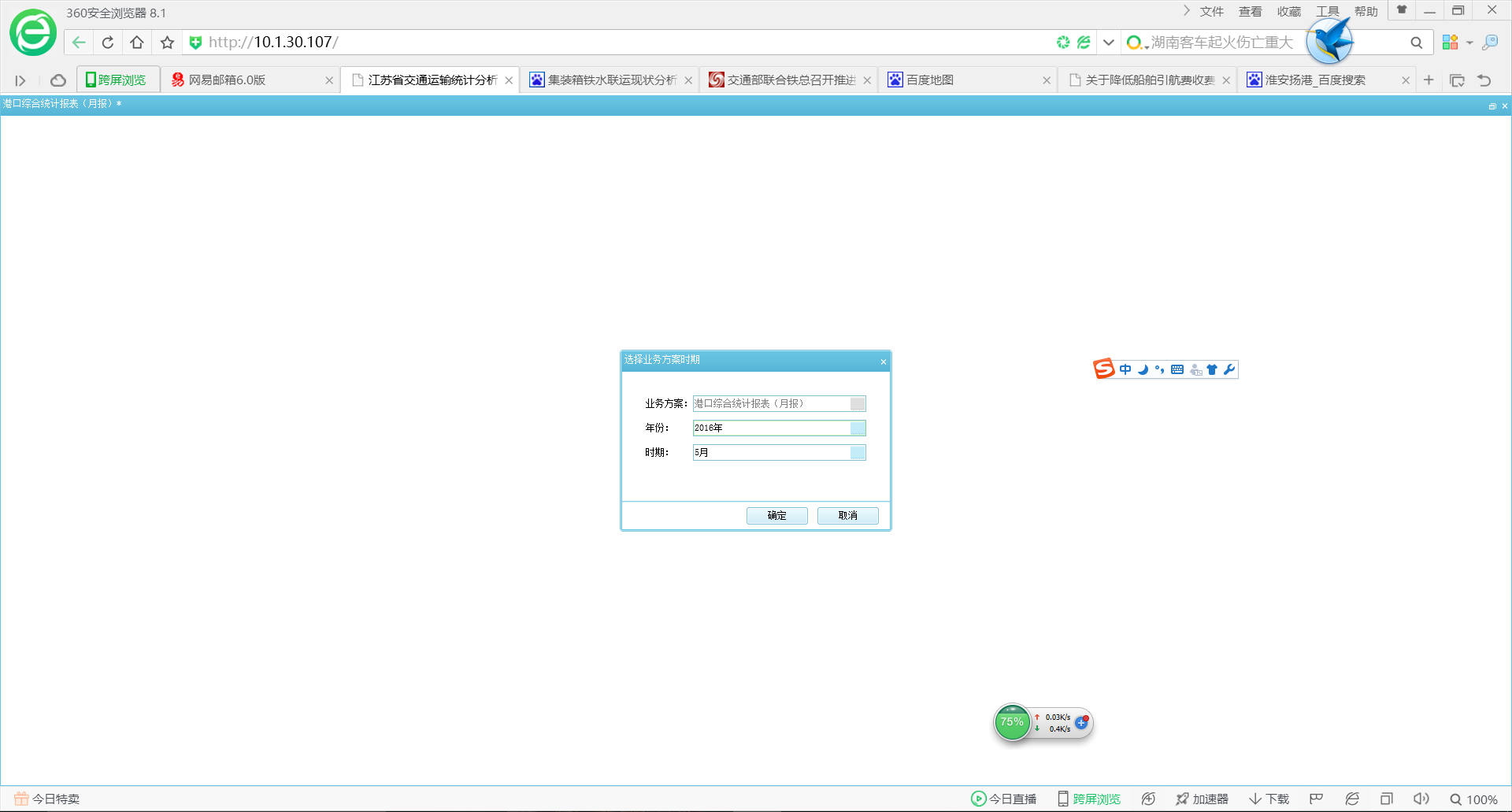Click the browser refresh icon
This screenshot has width=1512, height=812.
(108, 43)
